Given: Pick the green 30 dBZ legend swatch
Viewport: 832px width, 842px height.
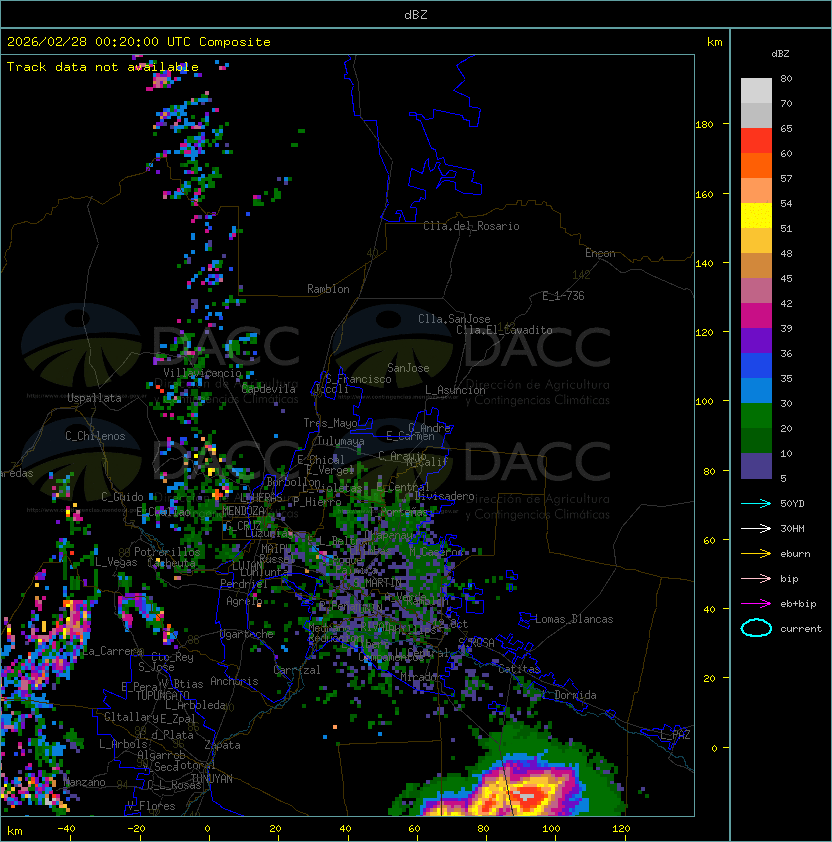Looking at the screenshot, I should (x=756, y=416).
